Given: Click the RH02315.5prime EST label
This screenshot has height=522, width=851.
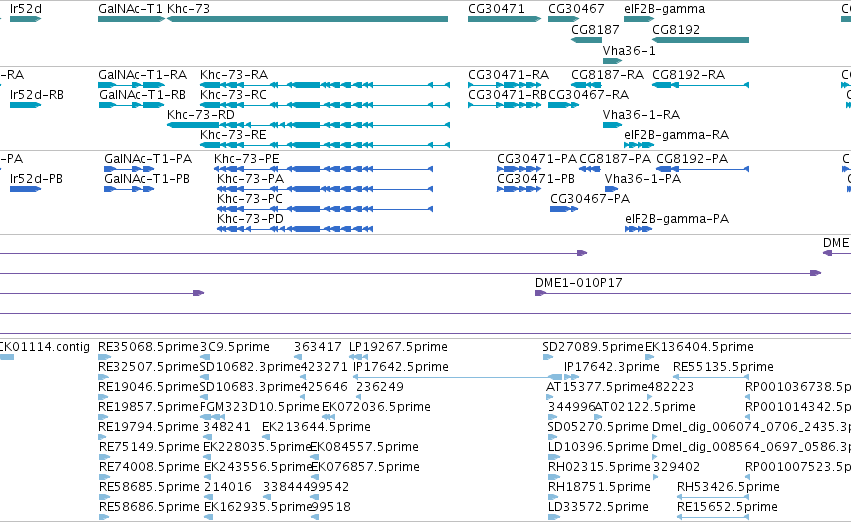Looking at the screenshot, I should pos(599,467).
